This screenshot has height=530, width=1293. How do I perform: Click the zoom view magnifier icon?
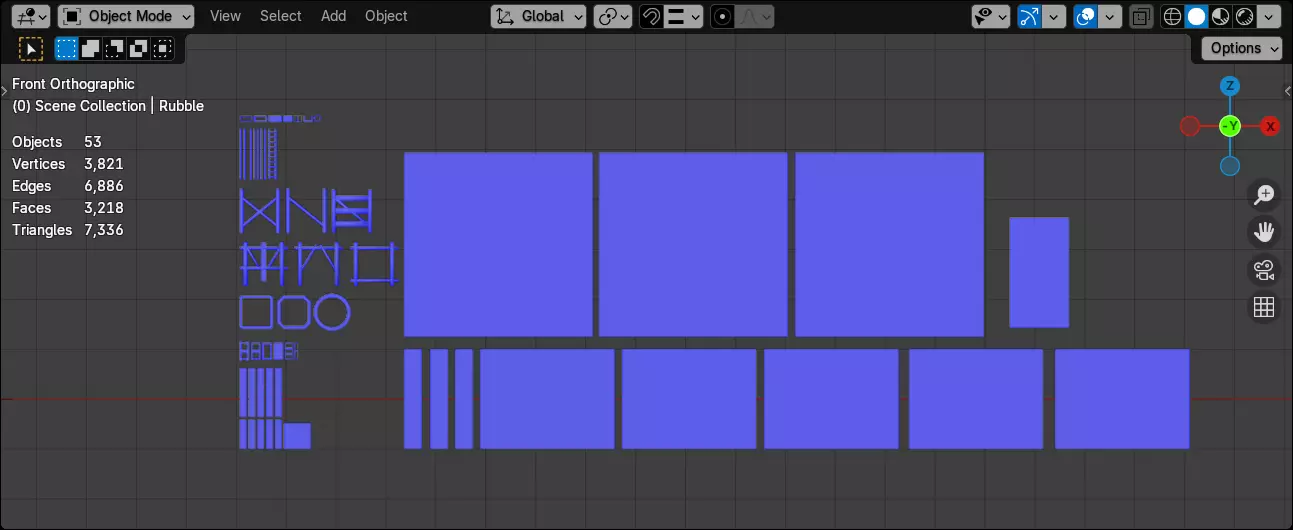tap(1264, 195)
